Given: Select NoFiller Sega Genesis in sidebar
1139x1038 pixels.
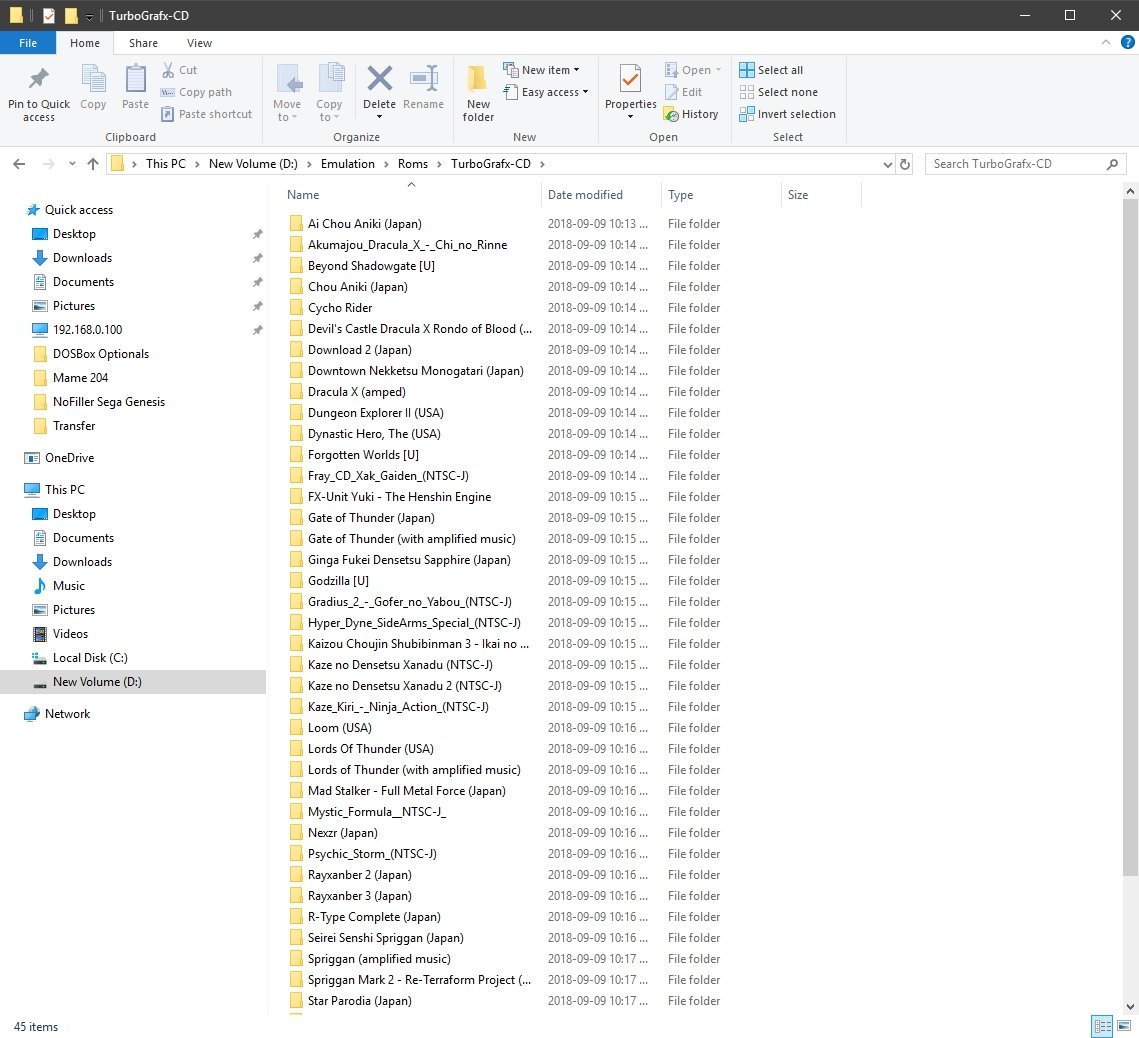Looking at the screenshot, I should click(x=108, y=402).
